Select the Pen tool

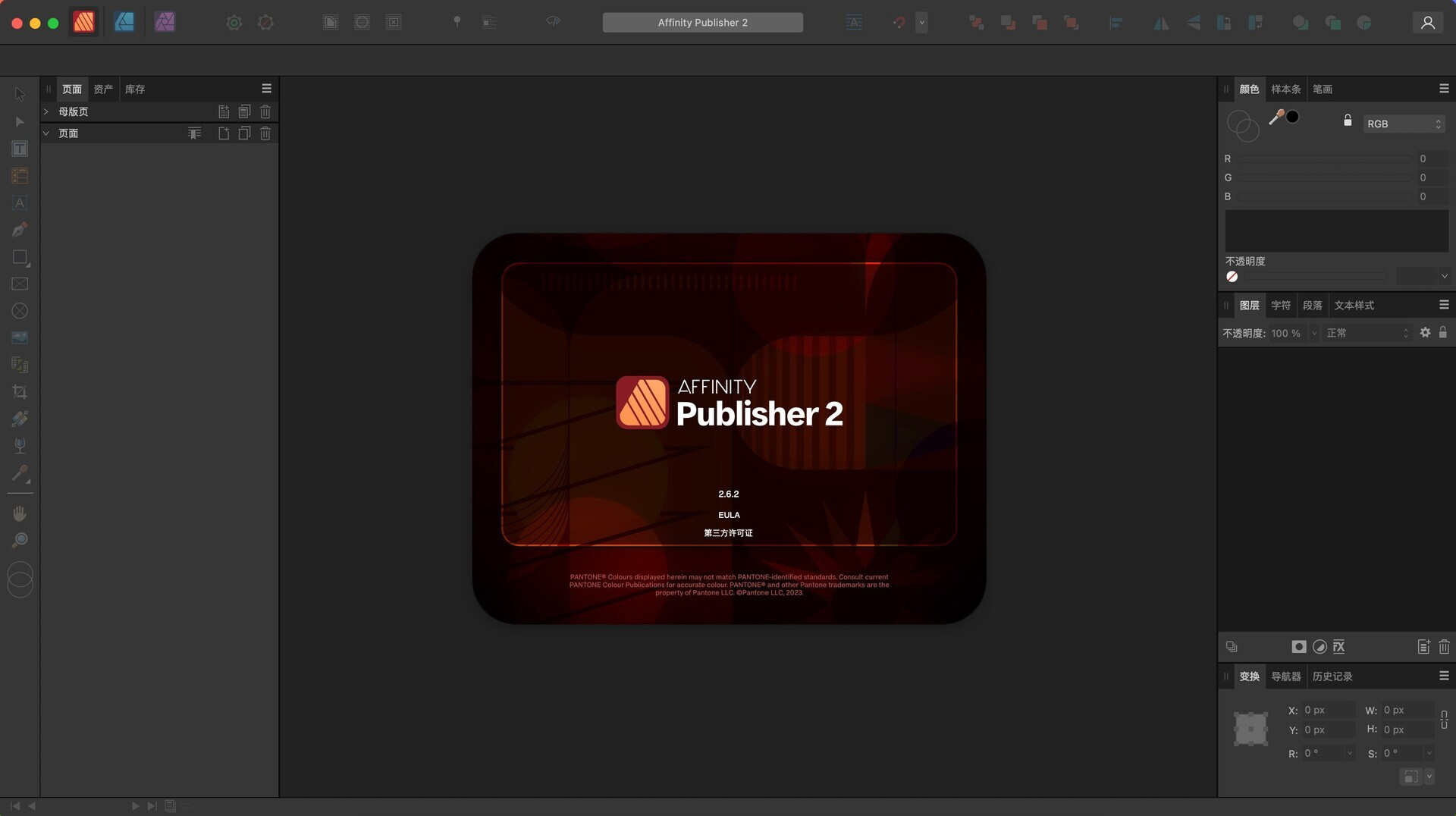(20, 229)
